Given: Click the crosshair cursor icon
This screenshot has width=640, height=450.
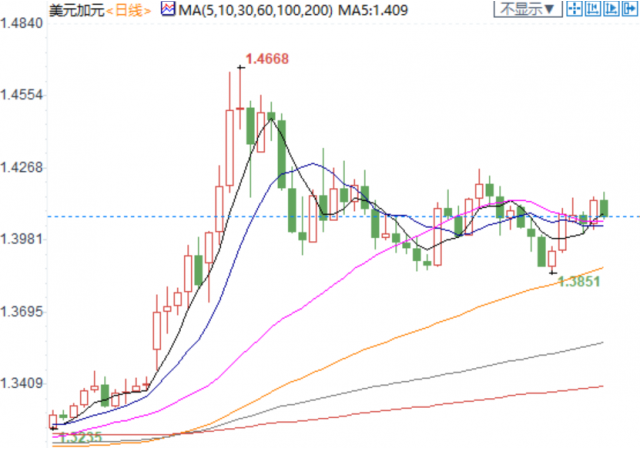Looking at the screenshot, I should [575, 9].
